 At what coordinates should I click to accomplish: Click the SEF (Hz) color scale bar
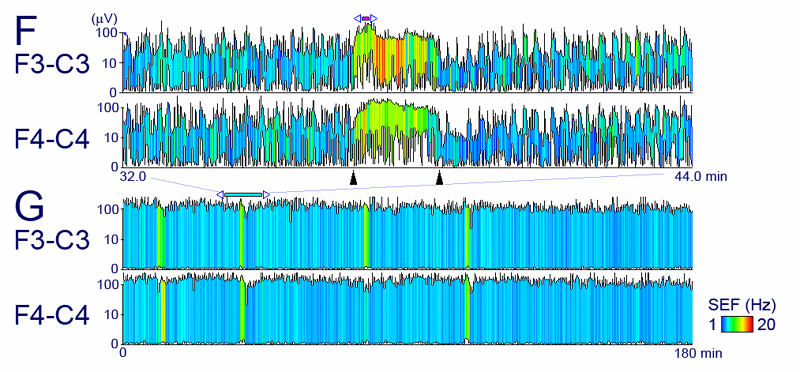pos(737,325)
